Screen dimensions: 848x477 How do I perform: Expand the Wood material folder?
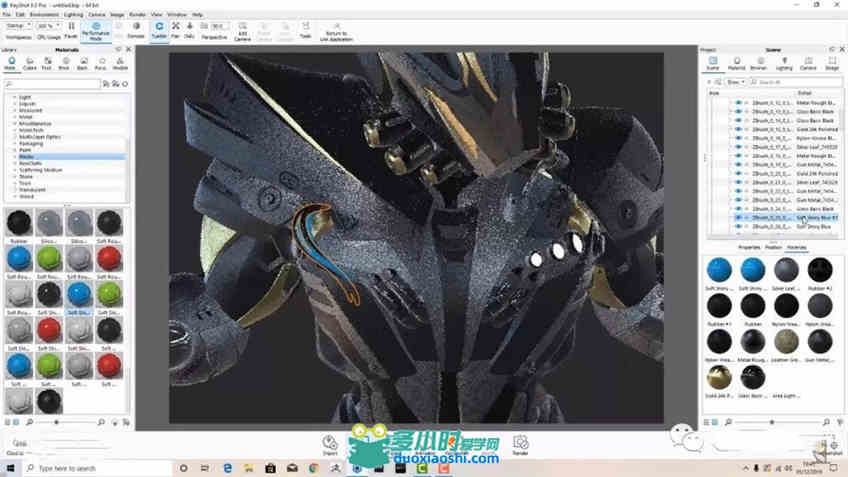coord(15,197)
